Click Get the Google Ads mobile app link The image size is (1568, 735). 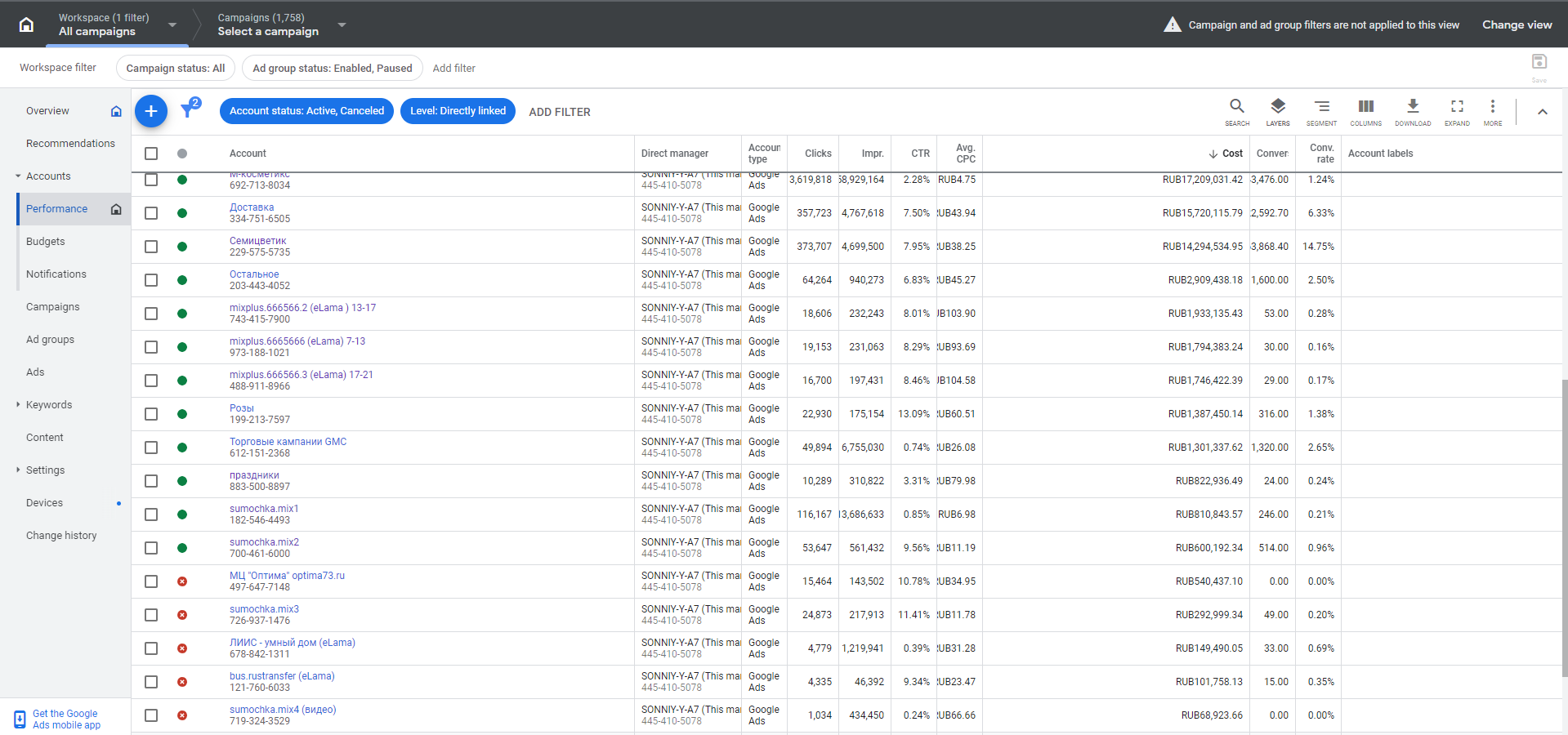coord(66,719)
